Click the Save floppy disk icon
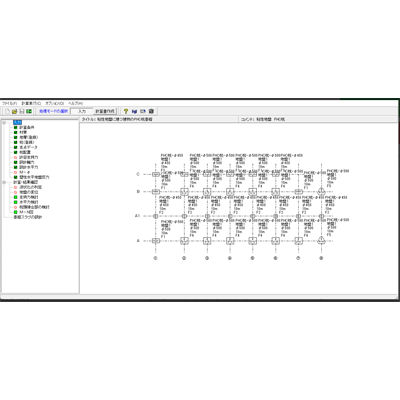Image resolution: width=400 pixels, height=400 pixels. [x=22, y=111]
